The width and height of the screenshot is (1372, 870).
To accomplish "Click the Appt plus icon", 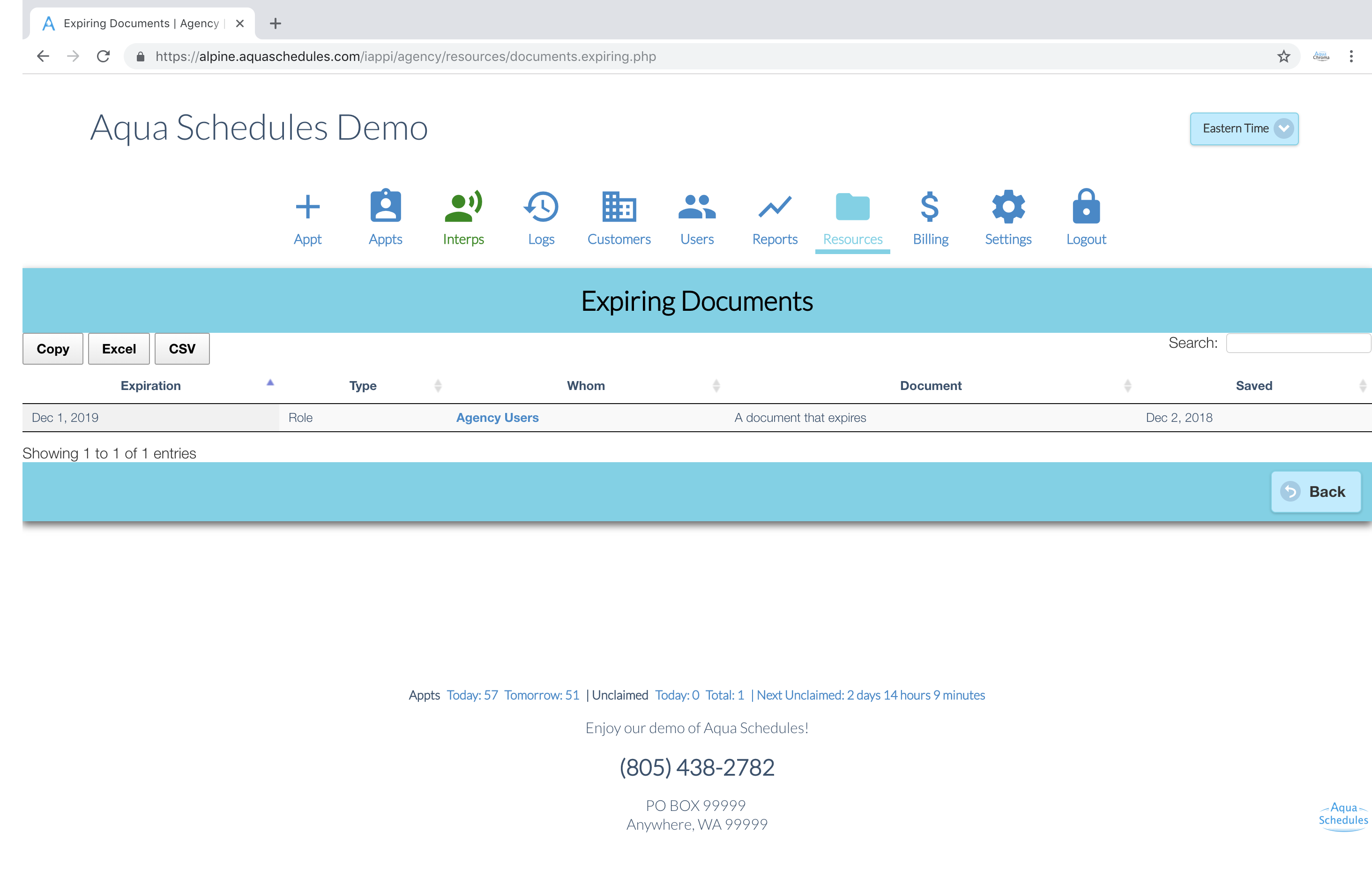I will coord(308,206).
